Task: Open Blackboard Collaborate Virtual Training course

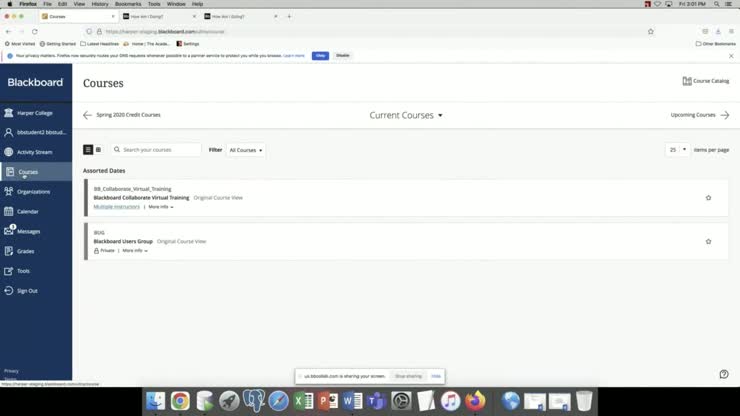Action: [x=141, y=198]
